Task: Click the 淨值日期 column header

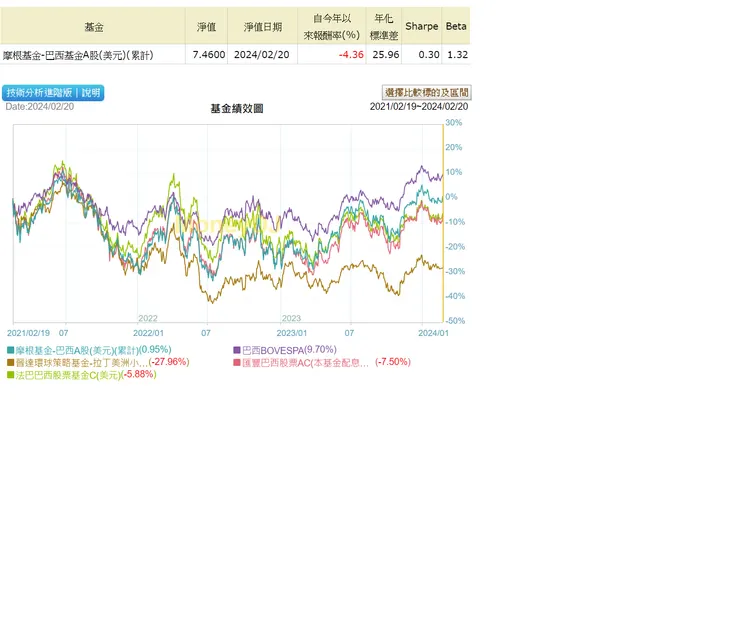Action: 262,27
